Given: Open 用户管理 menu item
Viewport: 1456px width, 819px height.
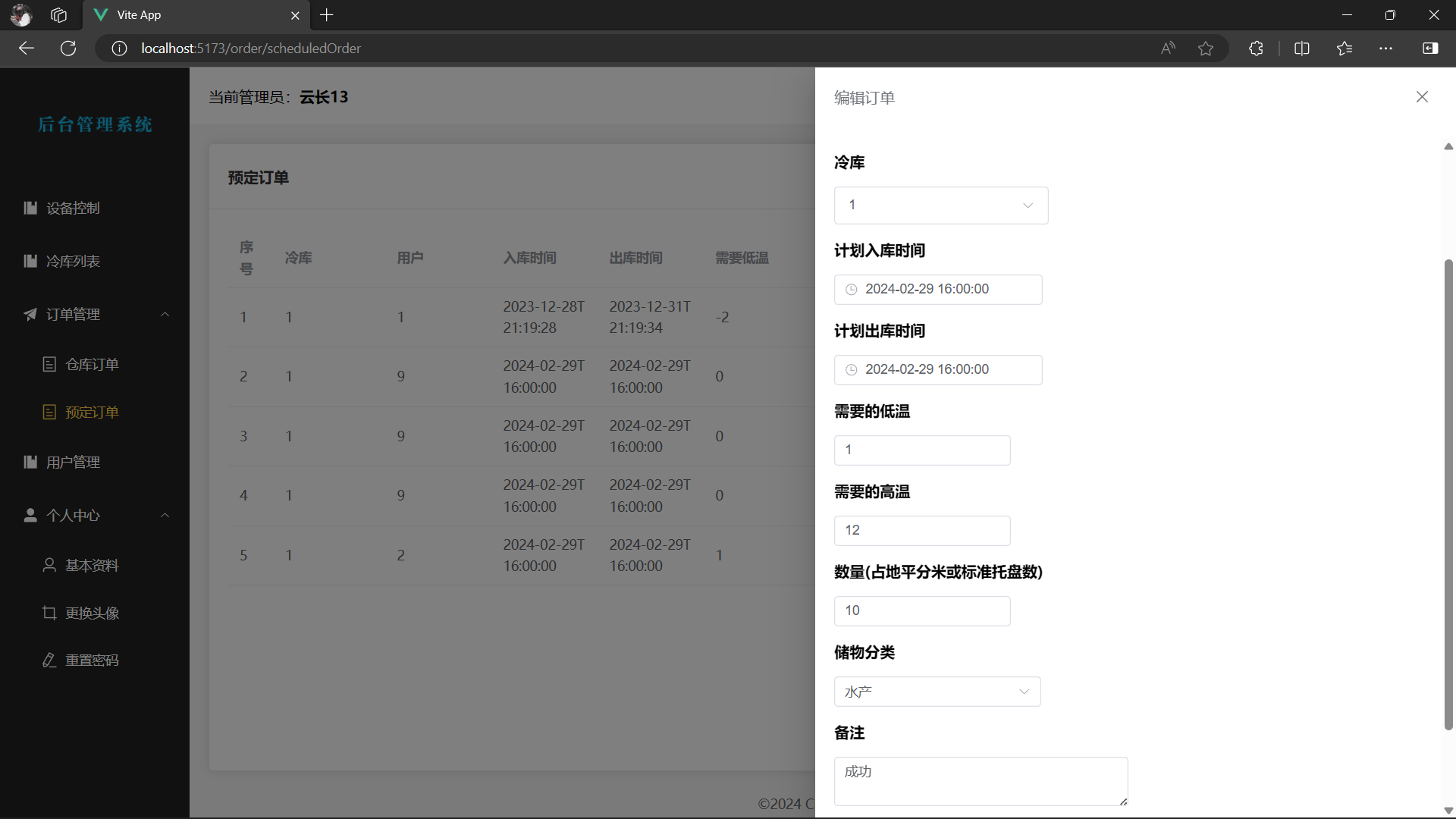Looking at the screenshot, I should click(73, 462).
